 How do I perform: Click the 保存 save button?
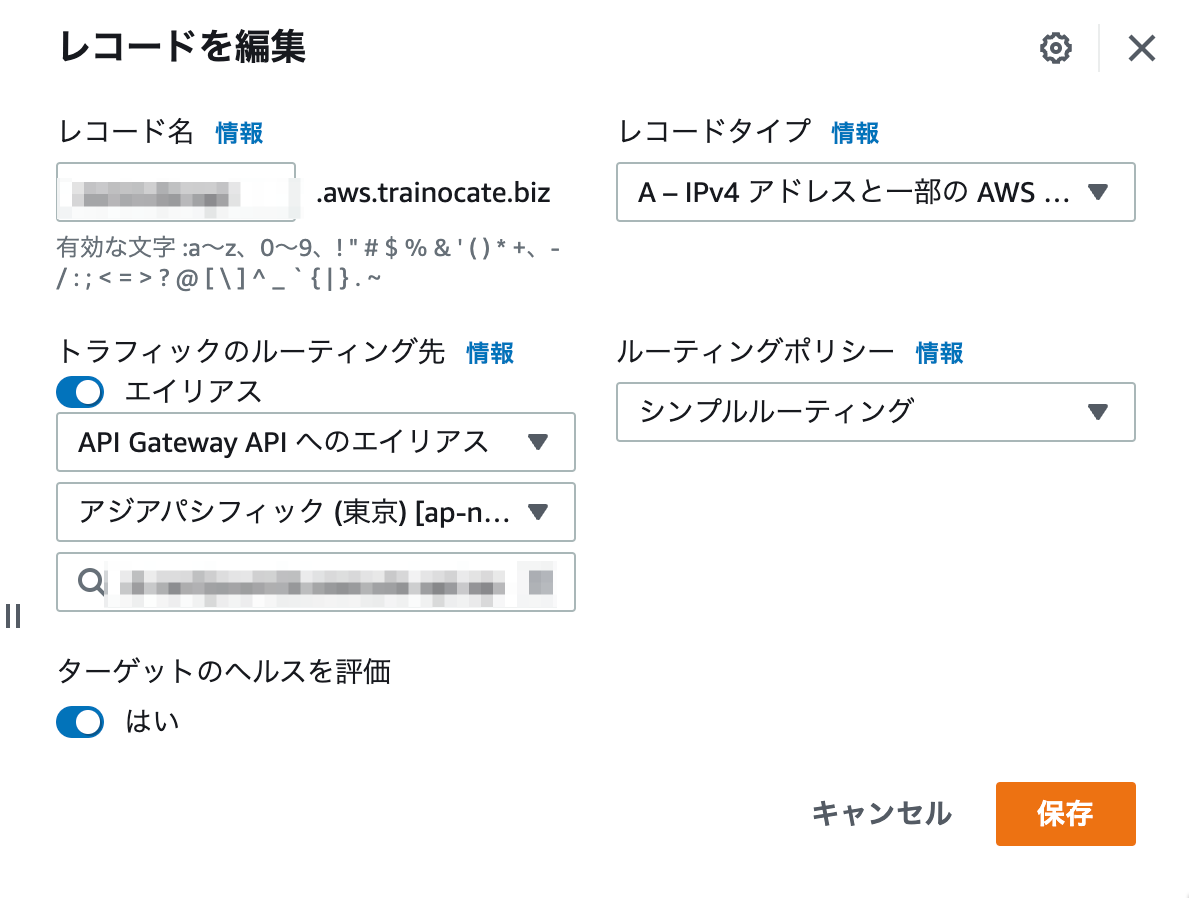point(1066,814)
